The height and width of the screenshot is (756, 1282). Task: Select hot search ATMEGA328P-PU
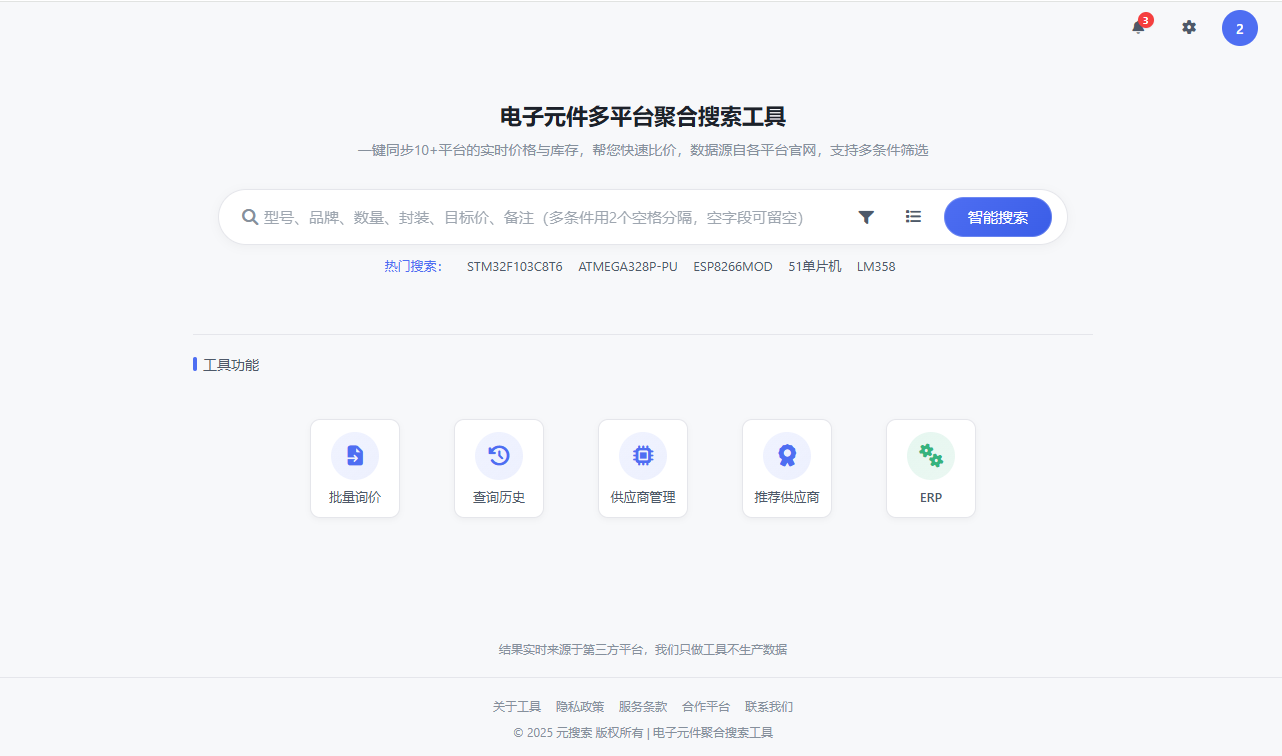tap(629, 266)
